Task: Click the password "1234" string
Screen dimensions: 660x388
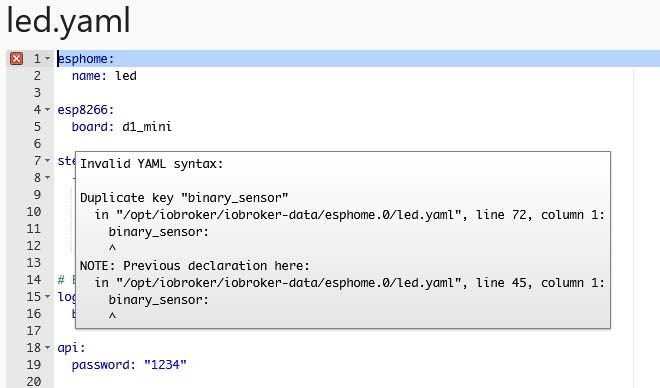Action: [165, 364]
